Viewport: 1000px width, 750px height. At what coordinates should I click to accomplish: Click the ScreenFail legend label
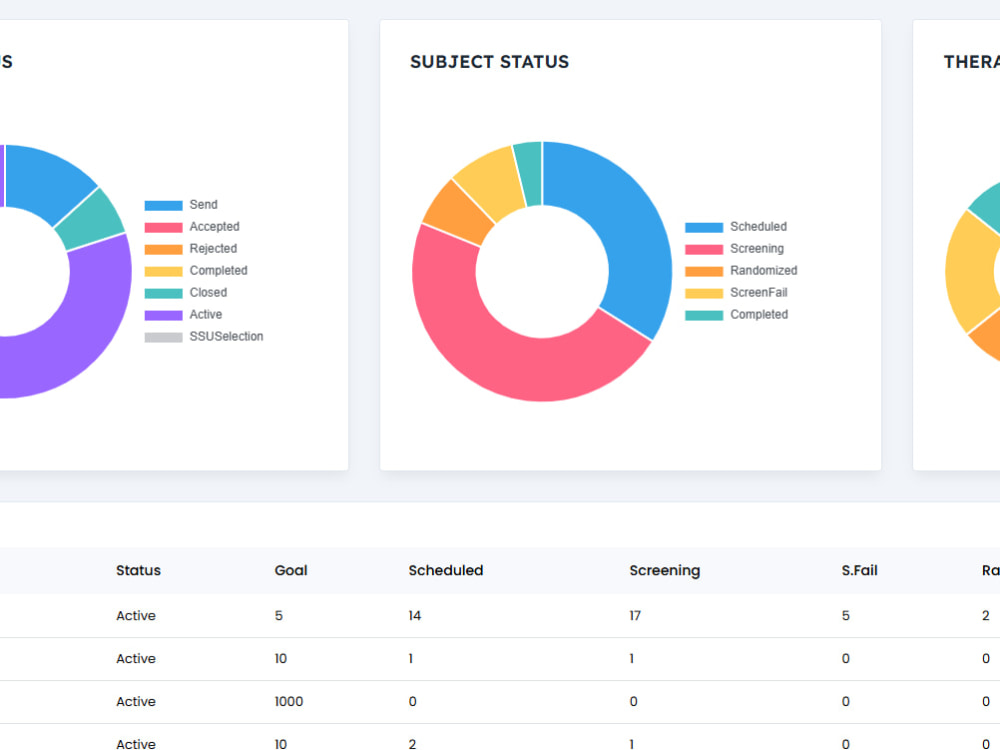(x=759, y=293)
